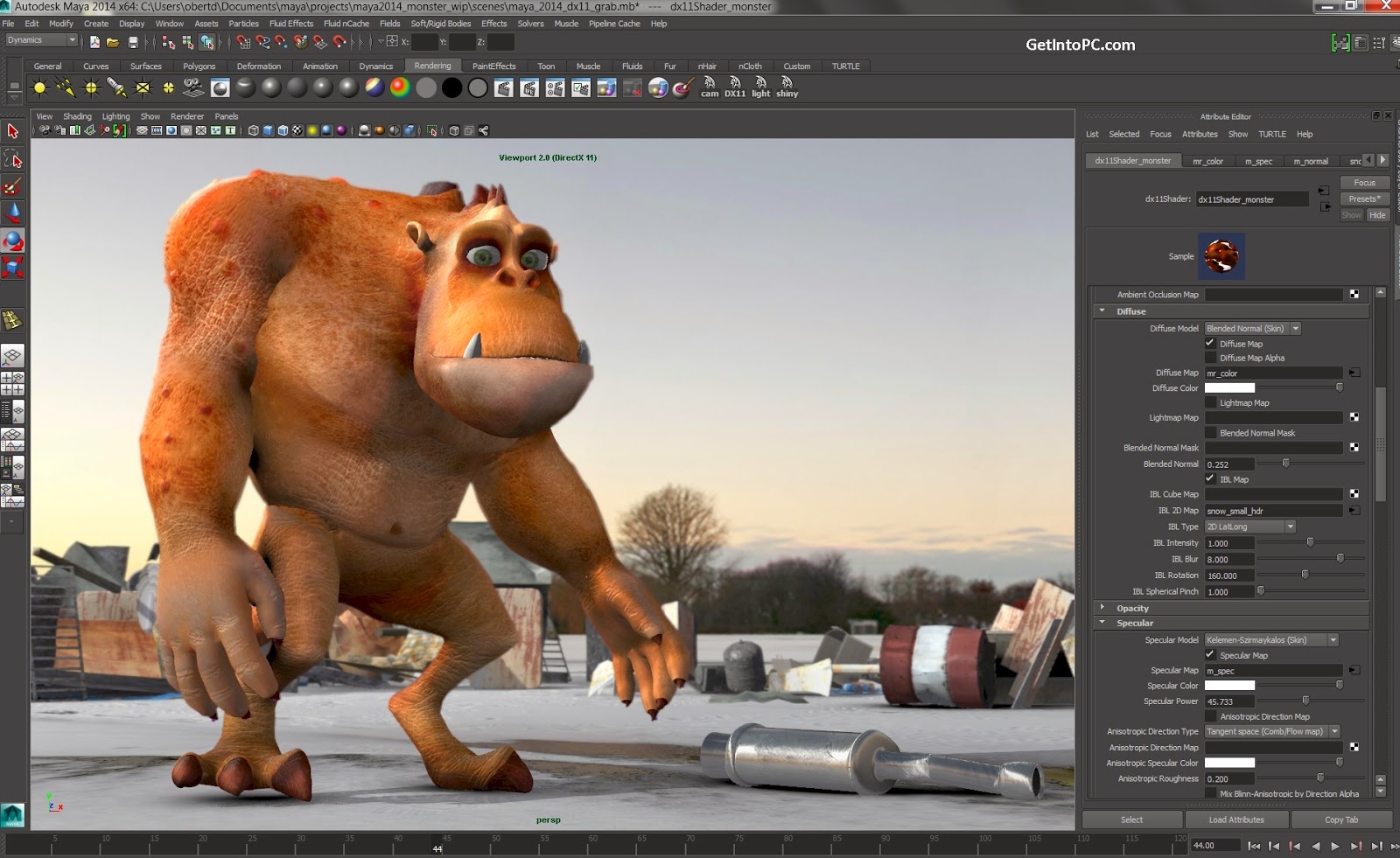This screenshot has width=1400, height=858.
Task: Click the Hide button in Attribute Editor
Action: [x=1377, y=215]
